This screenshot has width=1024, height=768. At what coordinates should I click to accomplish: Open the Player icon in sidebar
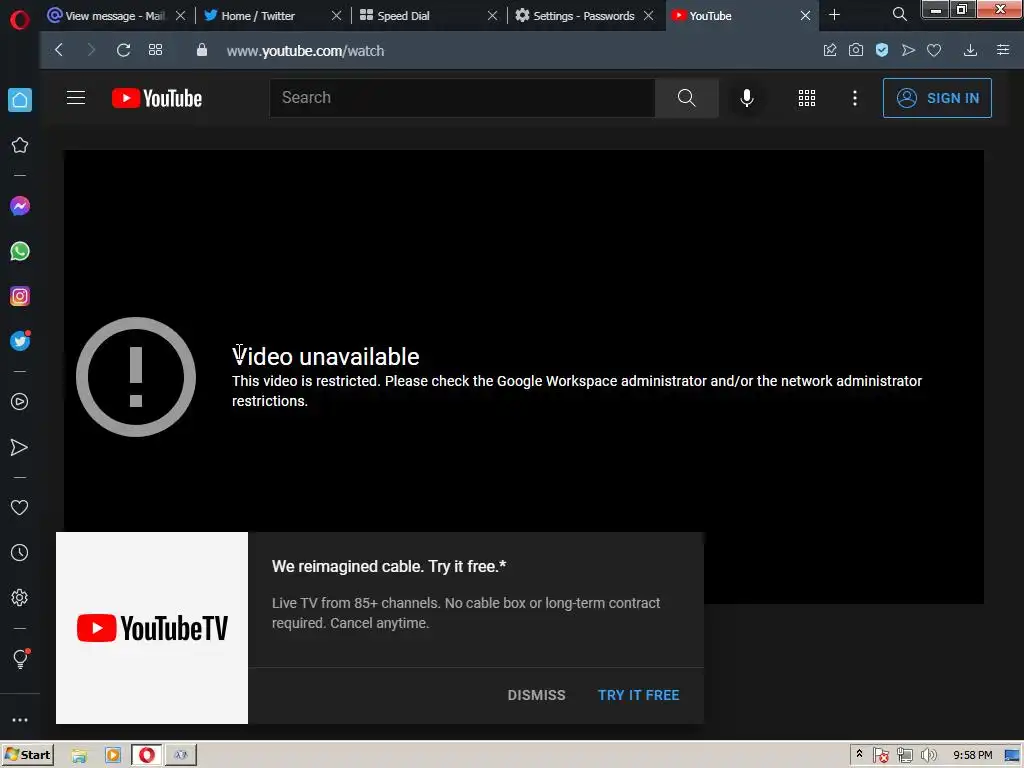[20, 401]
